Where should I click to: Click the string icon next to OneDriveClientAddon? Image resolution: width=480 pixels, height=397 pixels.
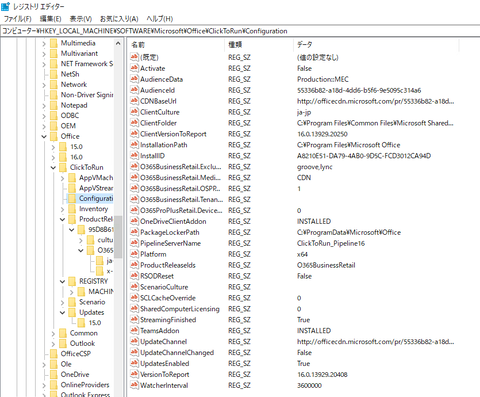(x=134, y=221)
